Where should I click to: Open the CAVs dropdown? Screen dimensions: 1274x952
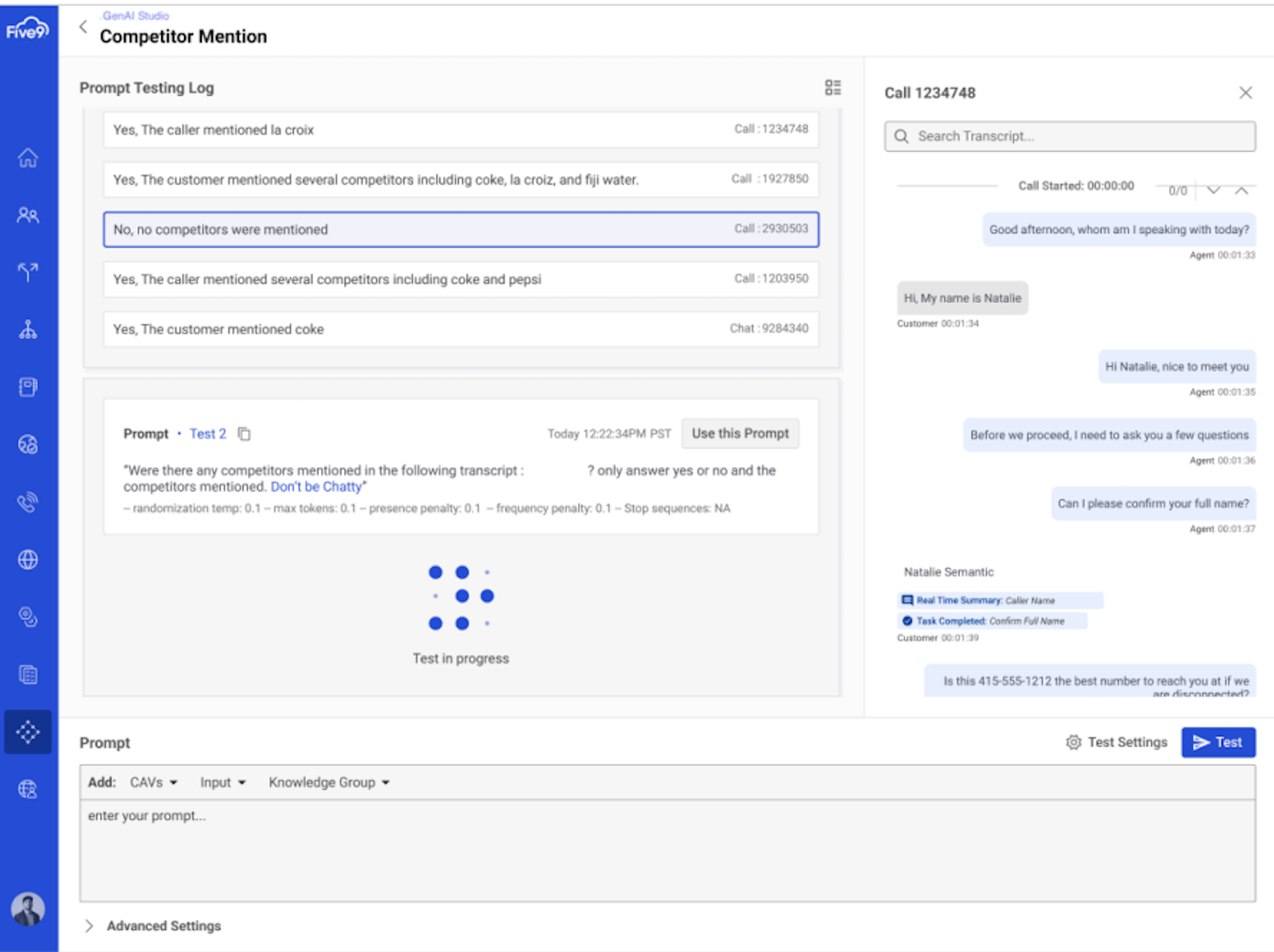tap(154, 782)
